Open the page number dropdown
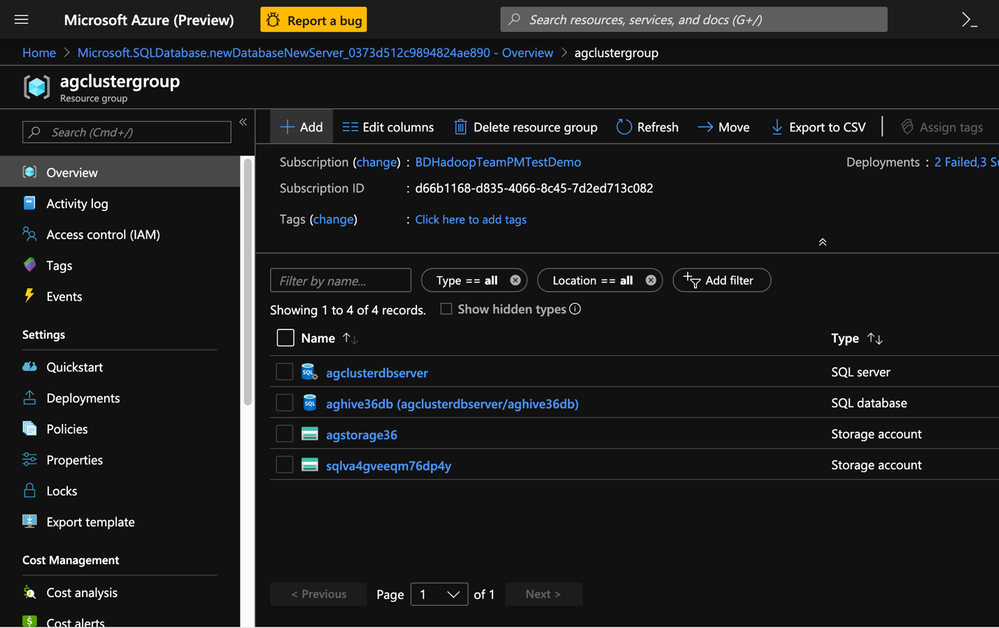Image resolution: width=999 pixels, height=628 pixels. tap(439, 594)
